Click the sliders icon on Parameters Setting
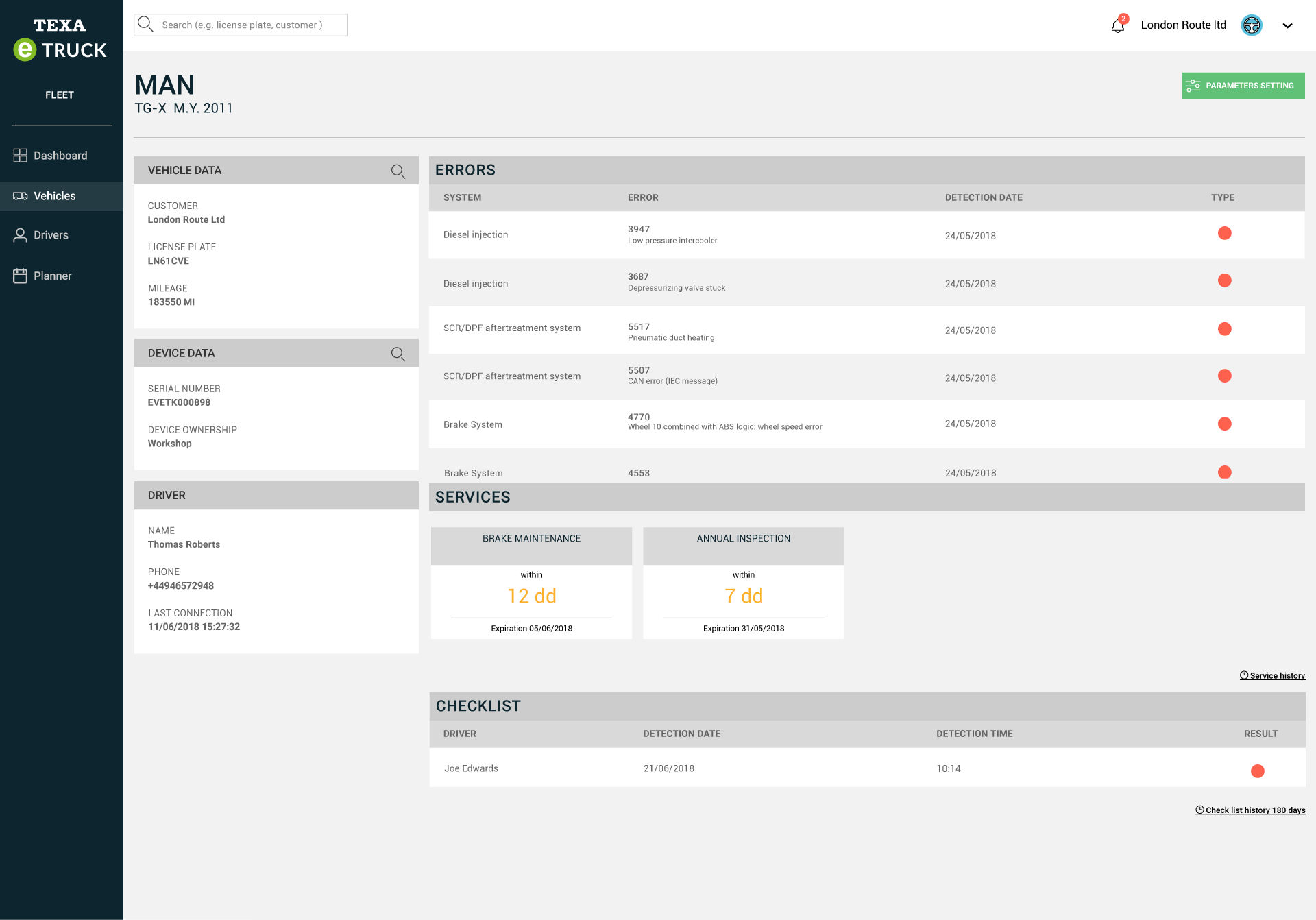This screenshot has height=920, width=1316. [1193, 86]
